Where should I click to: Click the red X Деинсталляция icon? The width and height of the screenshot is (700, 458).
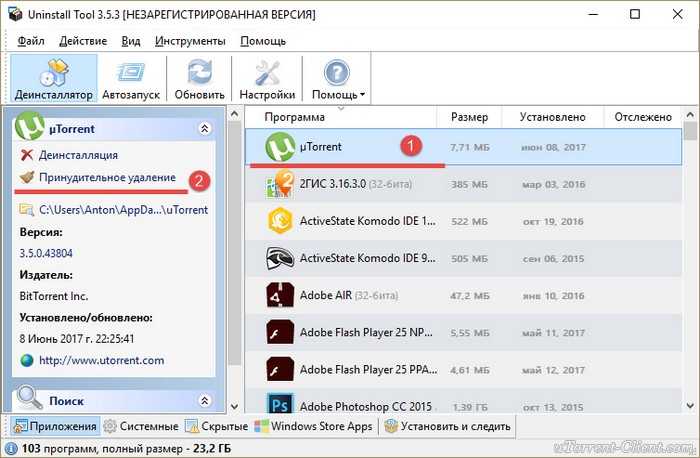27,155
